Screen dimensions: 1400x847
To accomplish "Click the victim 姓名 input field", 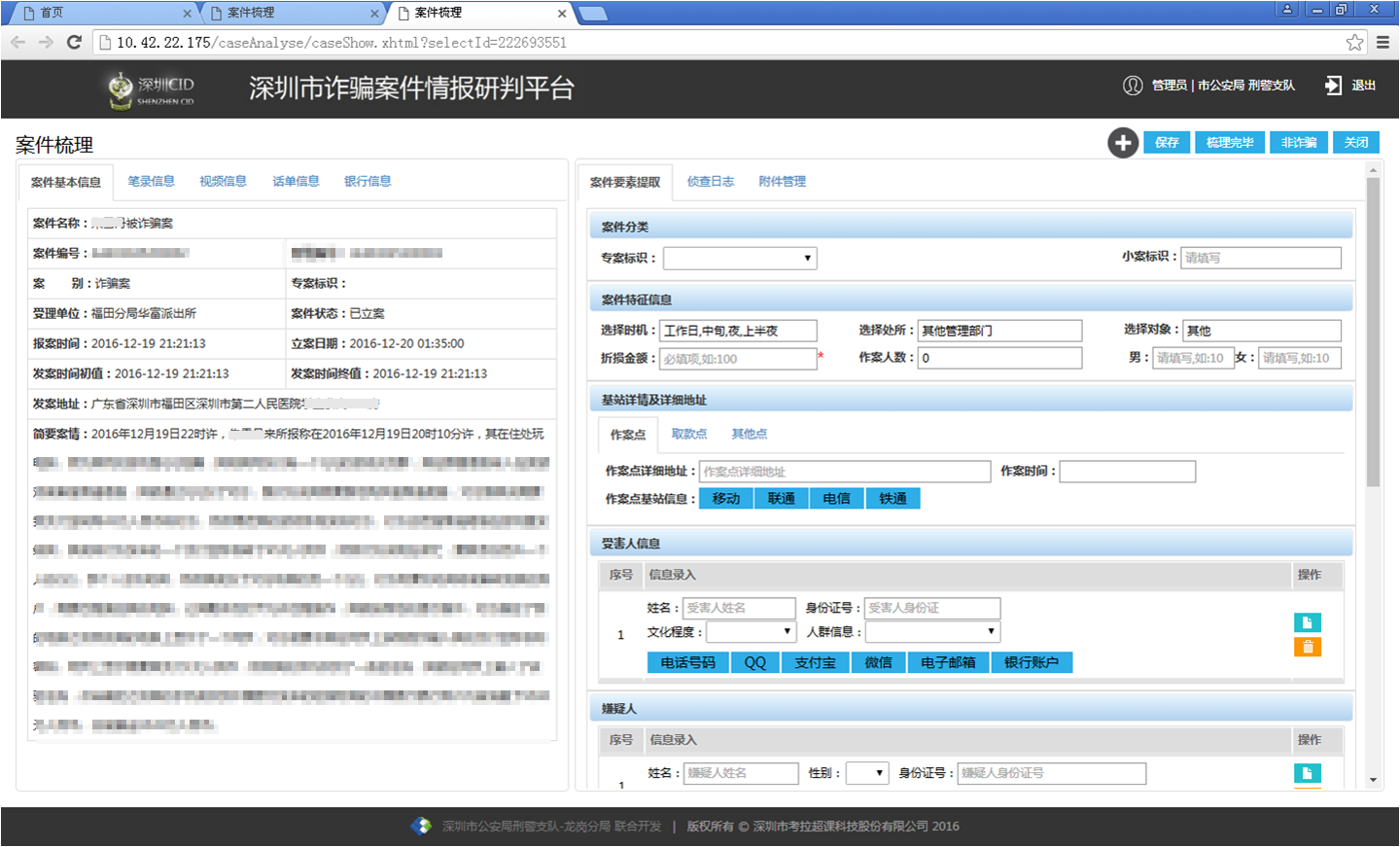I will (739, 608).
